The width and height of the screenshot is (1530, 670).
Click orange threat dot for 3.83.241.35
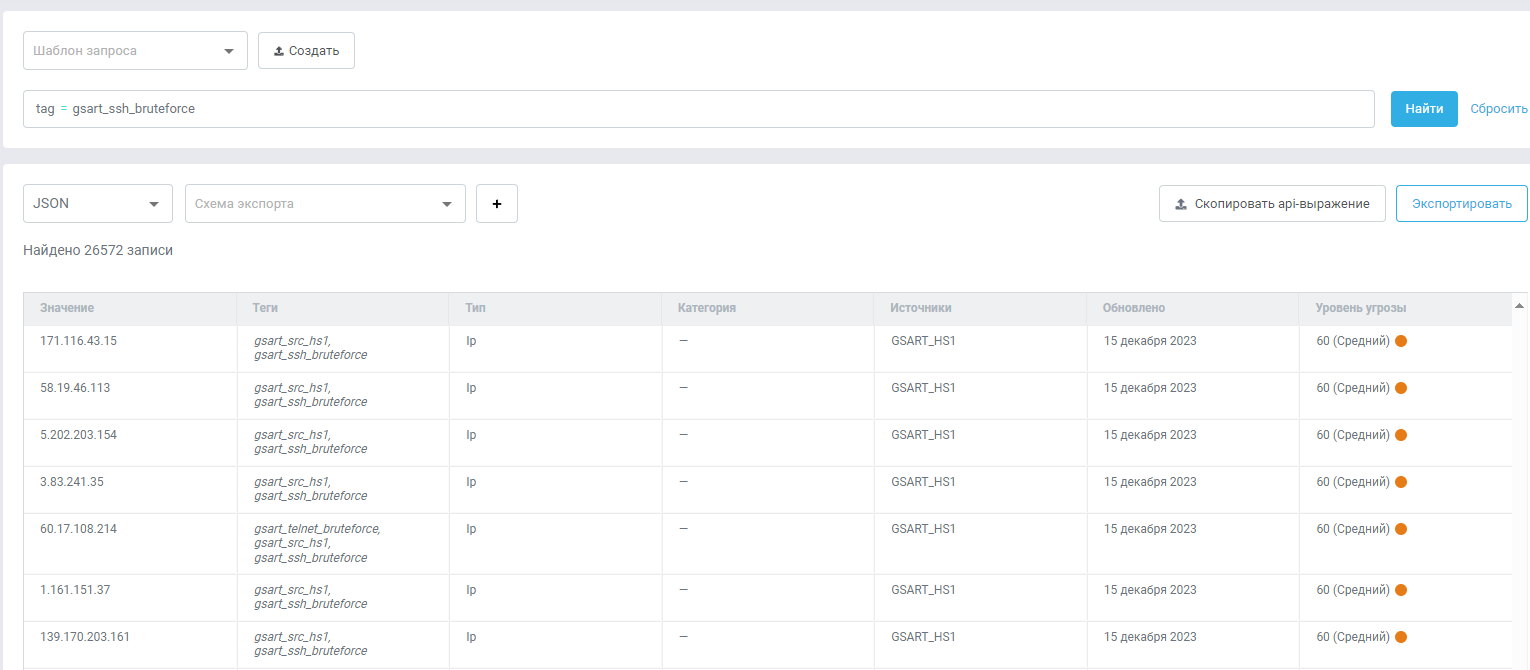[1401, 482]
